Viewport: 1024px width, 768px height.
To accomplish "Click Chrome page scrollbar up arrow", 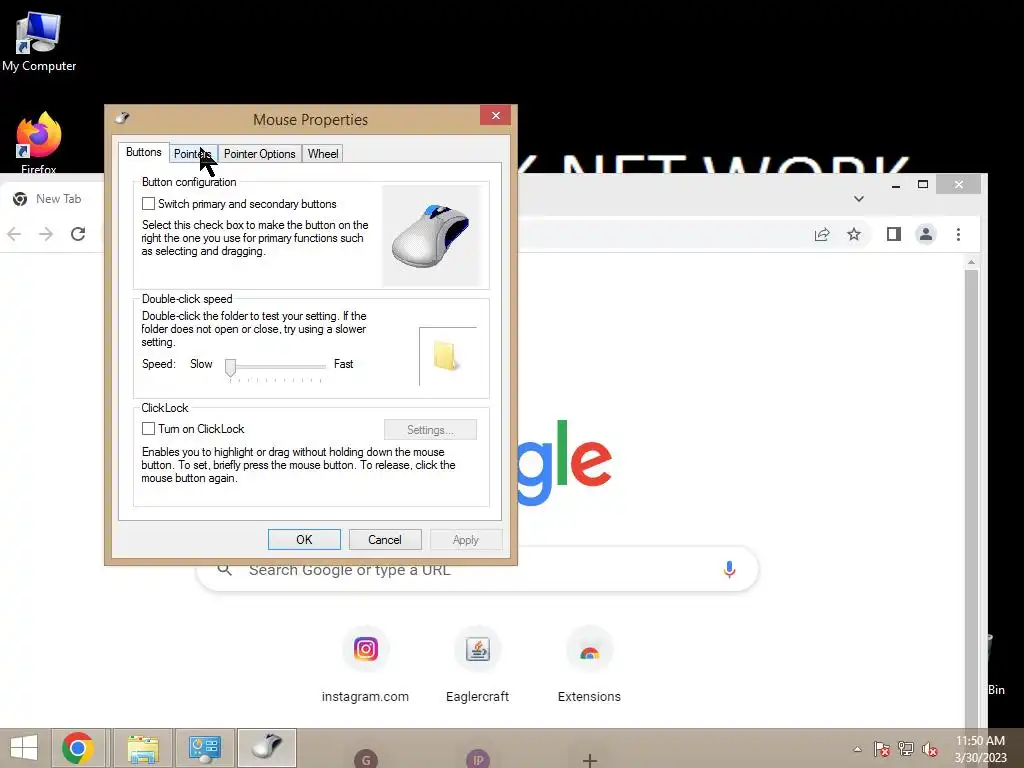I will point(972,262).
